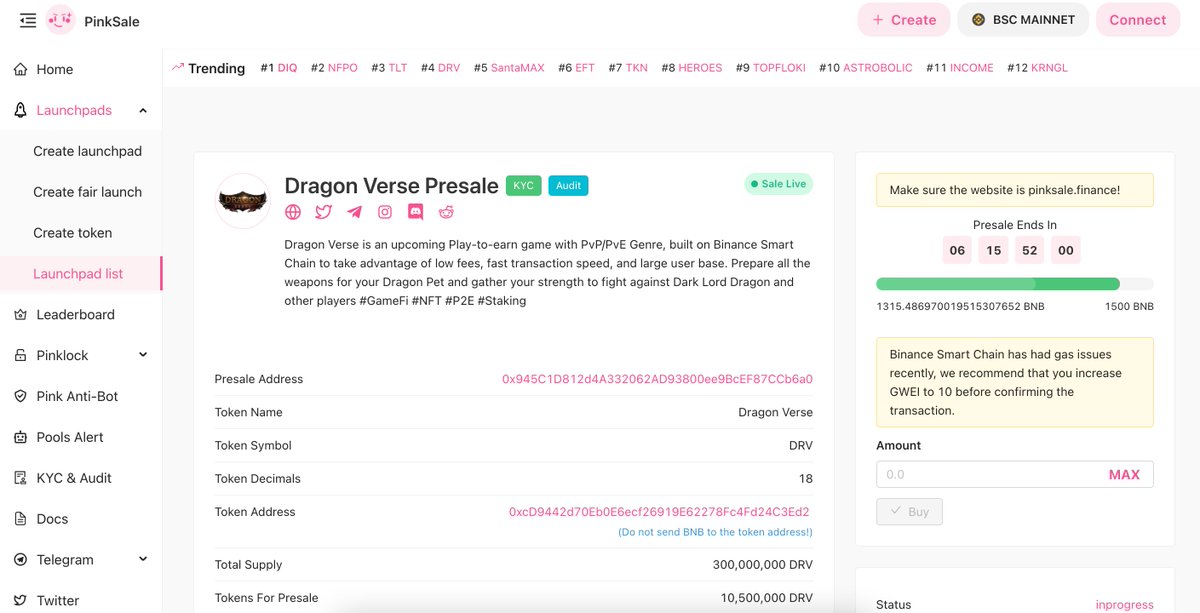Open the Discord community icon
Viewport: 1200px width, 613px height.
(x=415, y=211)
